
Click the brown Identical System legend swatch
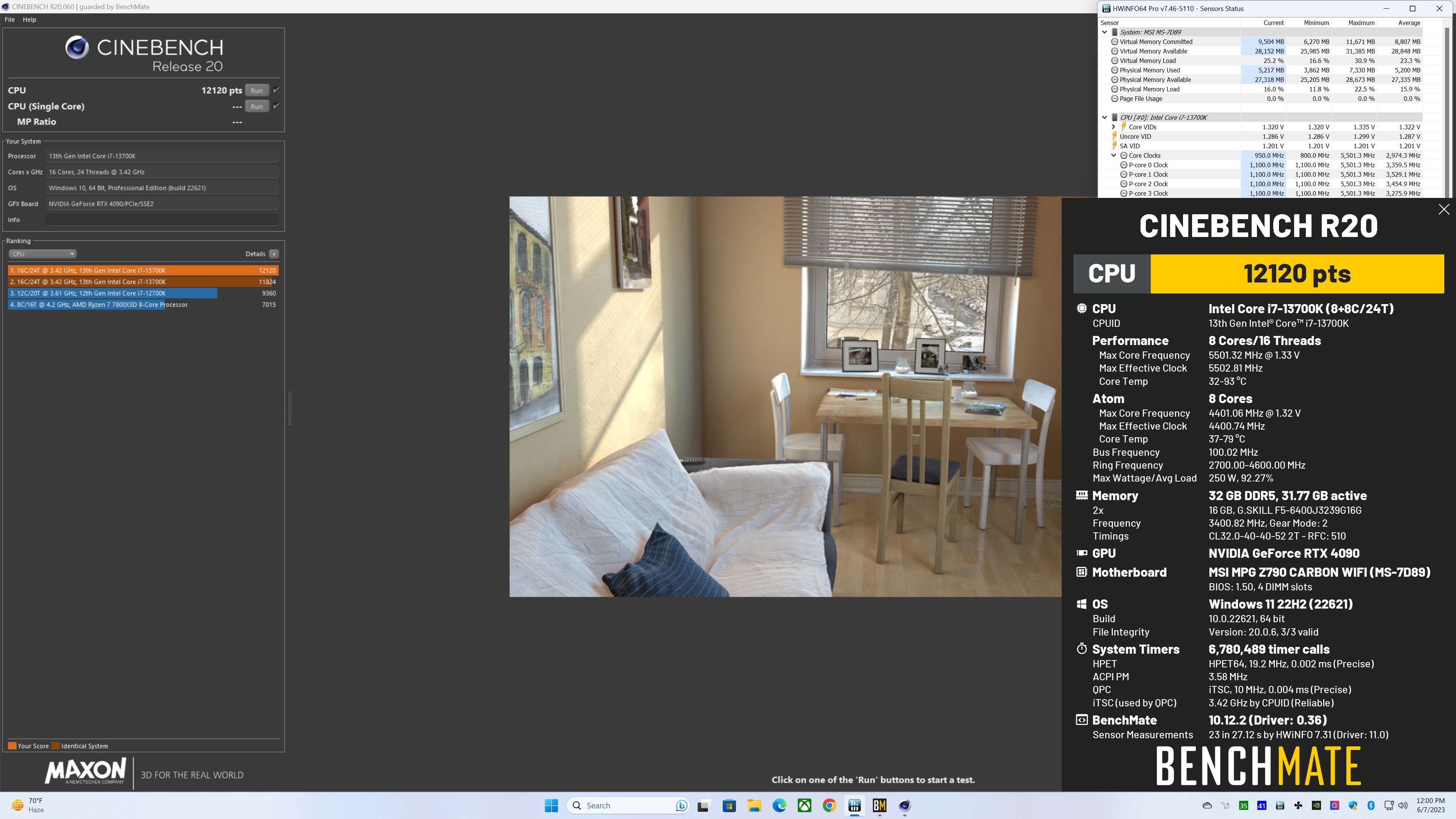[x=55, y=745]
